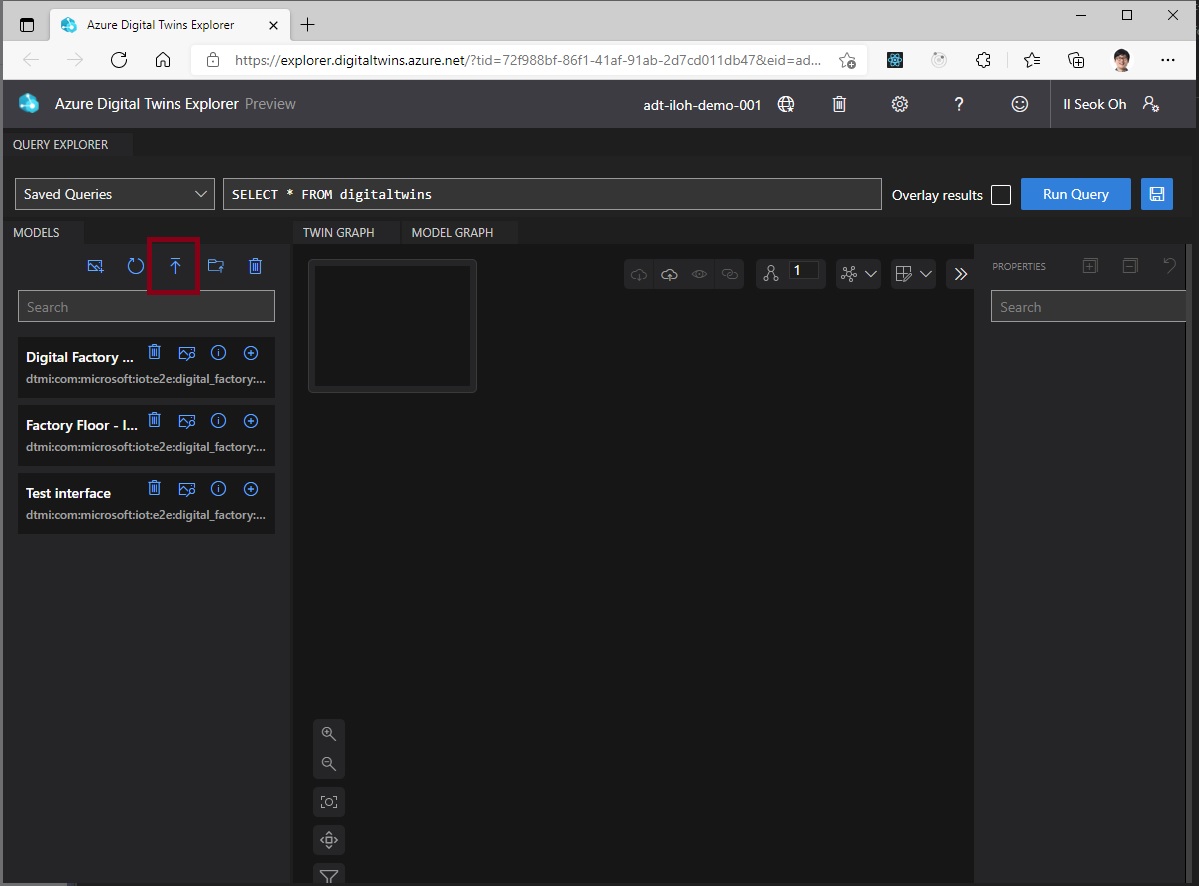Image resolution: width=1199 pixels, height=886 pixels.
Task: Delete all twins trash icon in header
Action: pos(839,104)
